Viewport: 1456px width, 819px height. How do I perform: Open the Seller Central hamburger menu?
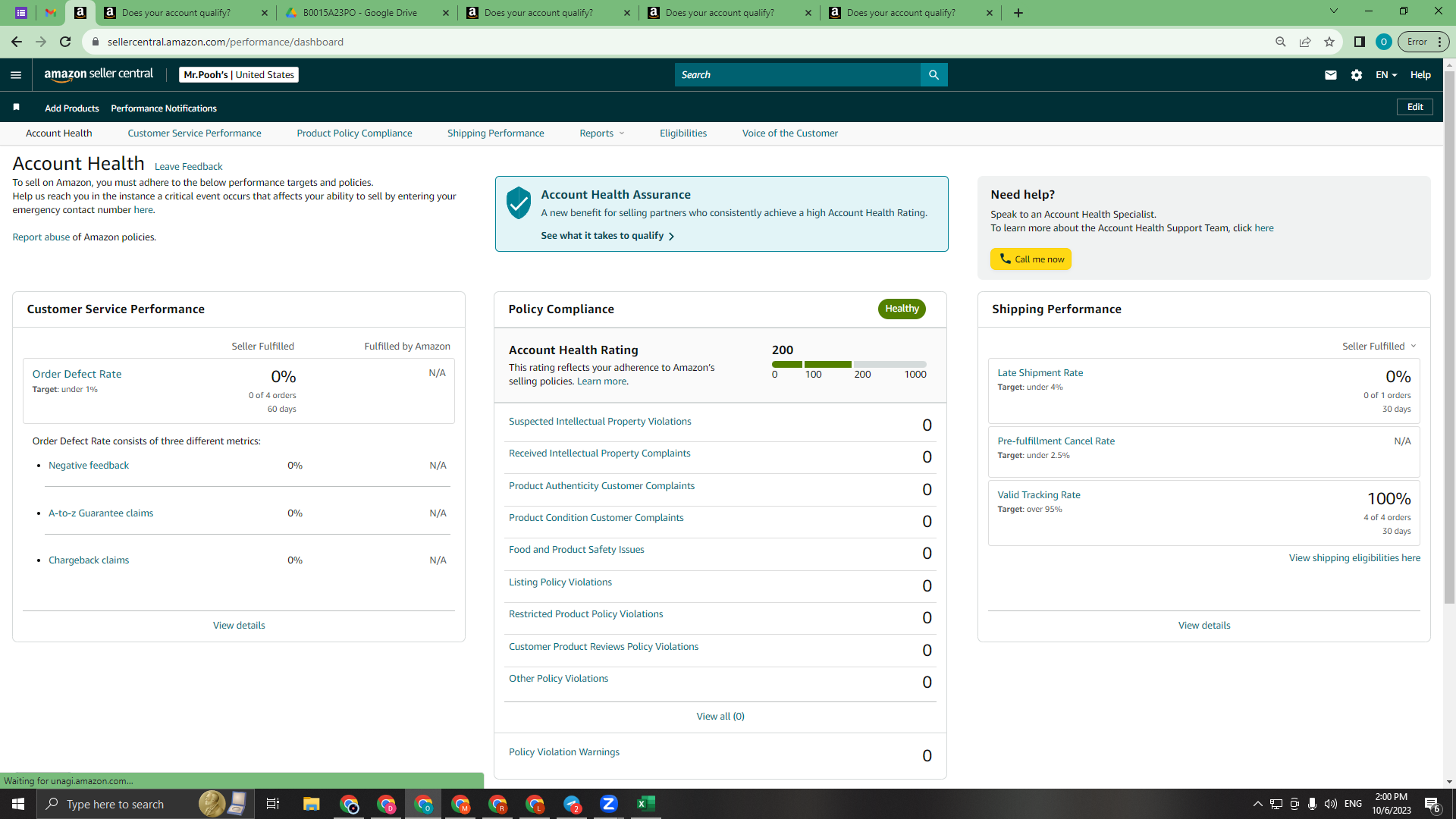pos(16,75)
